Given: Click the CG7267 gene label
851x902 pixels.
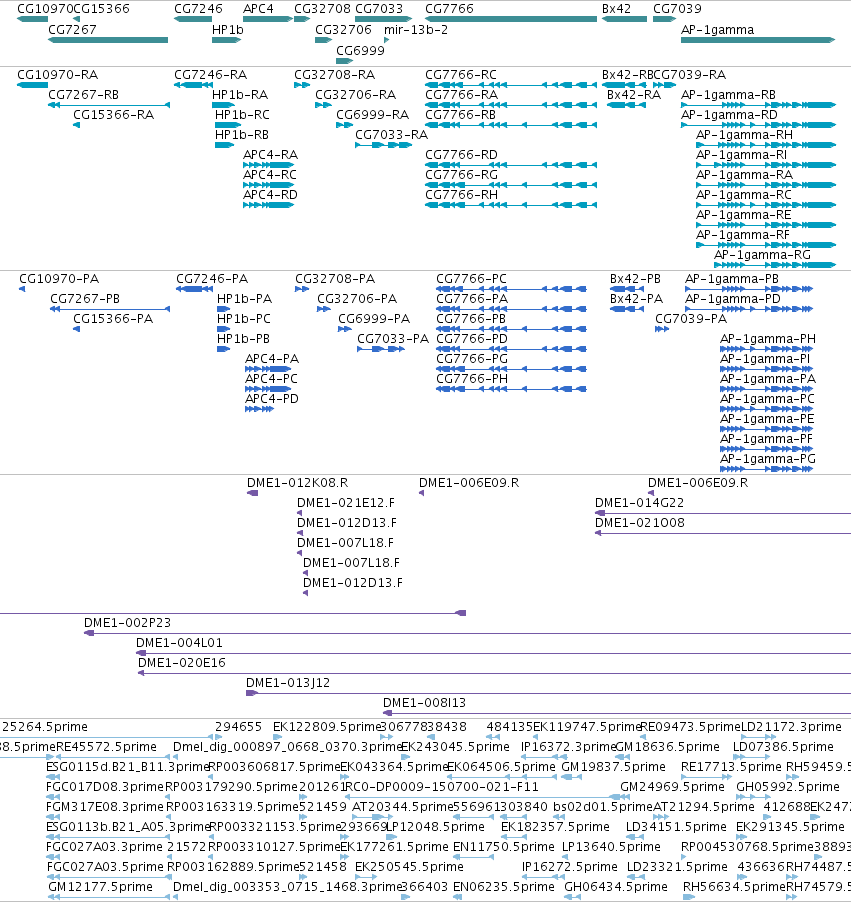Looking at the screenshot, I should point(72,29).
